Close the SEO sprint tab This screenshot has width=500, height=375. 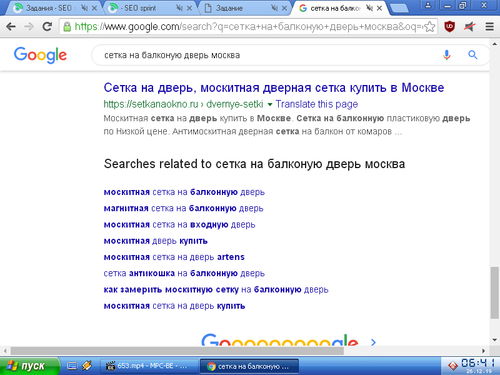point(189,8)
